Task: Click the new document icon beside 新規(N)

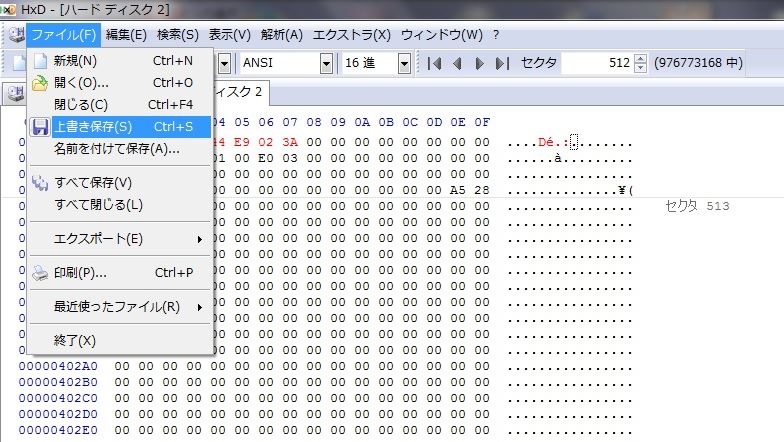Action: (40, 60)
